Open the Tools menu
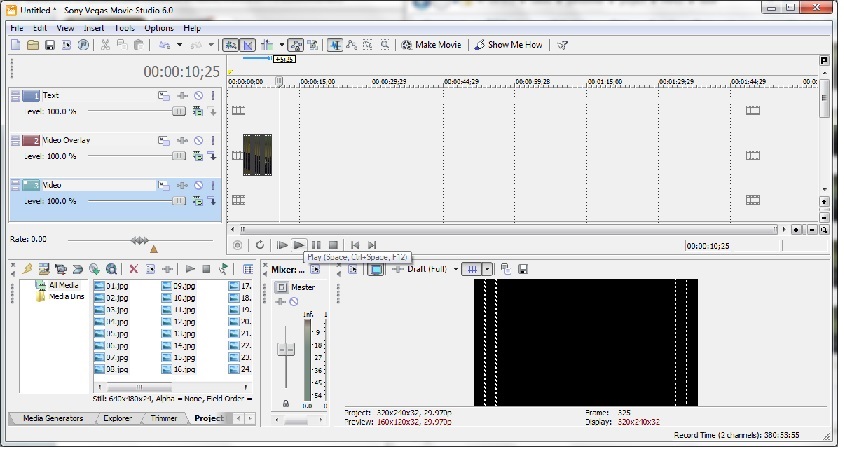This screenshot has width=844, height=451. click(x=124, y=28)
